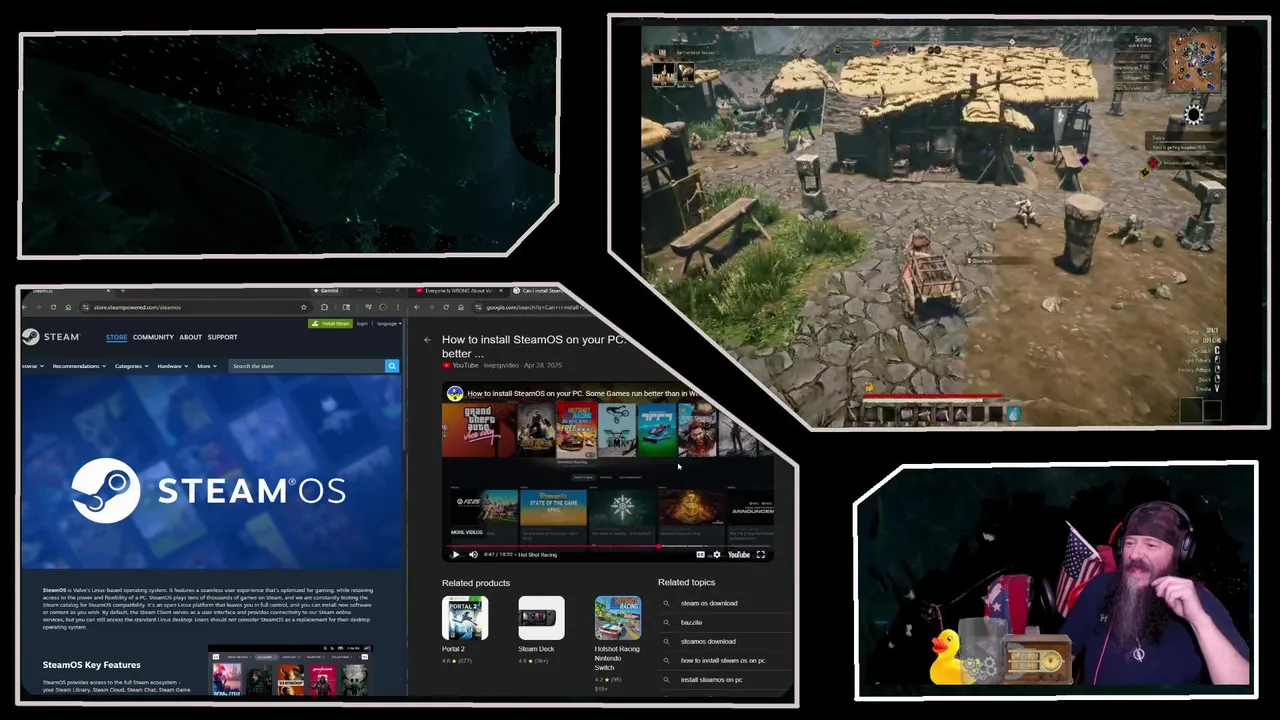Click the home icon in the Google browser window
1280x720 pixels.
point(461,307)
